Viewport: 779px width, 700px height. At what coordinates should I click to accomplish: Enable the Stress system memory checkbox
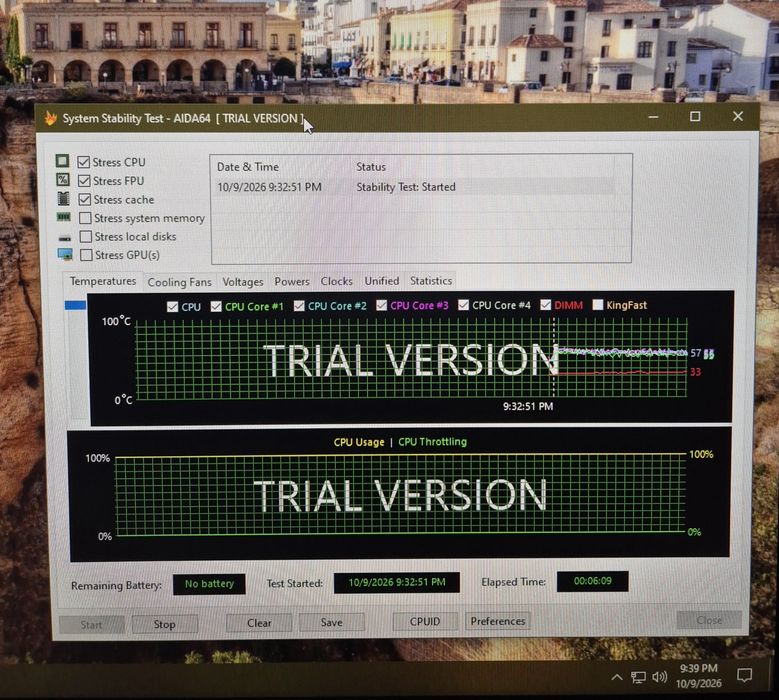pyautogui.click(x=85, y=218)
